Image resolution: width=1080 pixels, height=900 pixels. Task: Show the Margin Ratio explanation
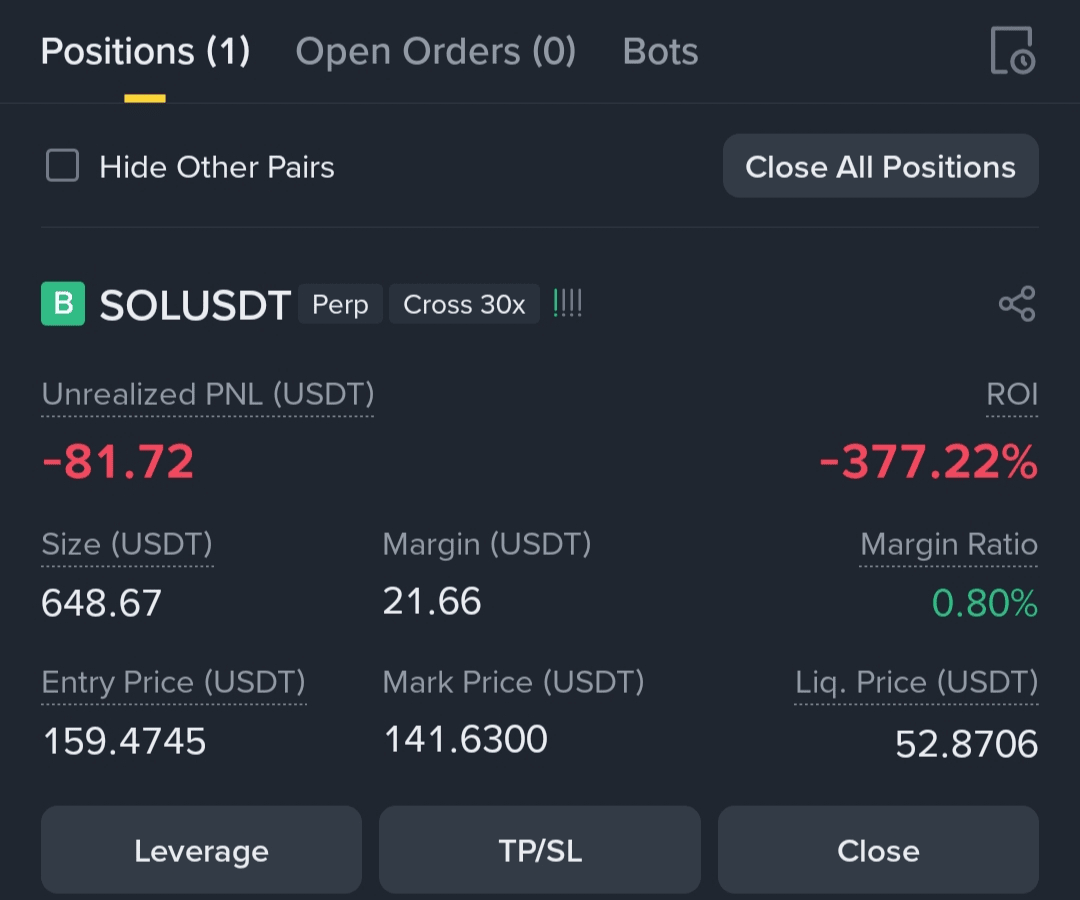[948, 545]
